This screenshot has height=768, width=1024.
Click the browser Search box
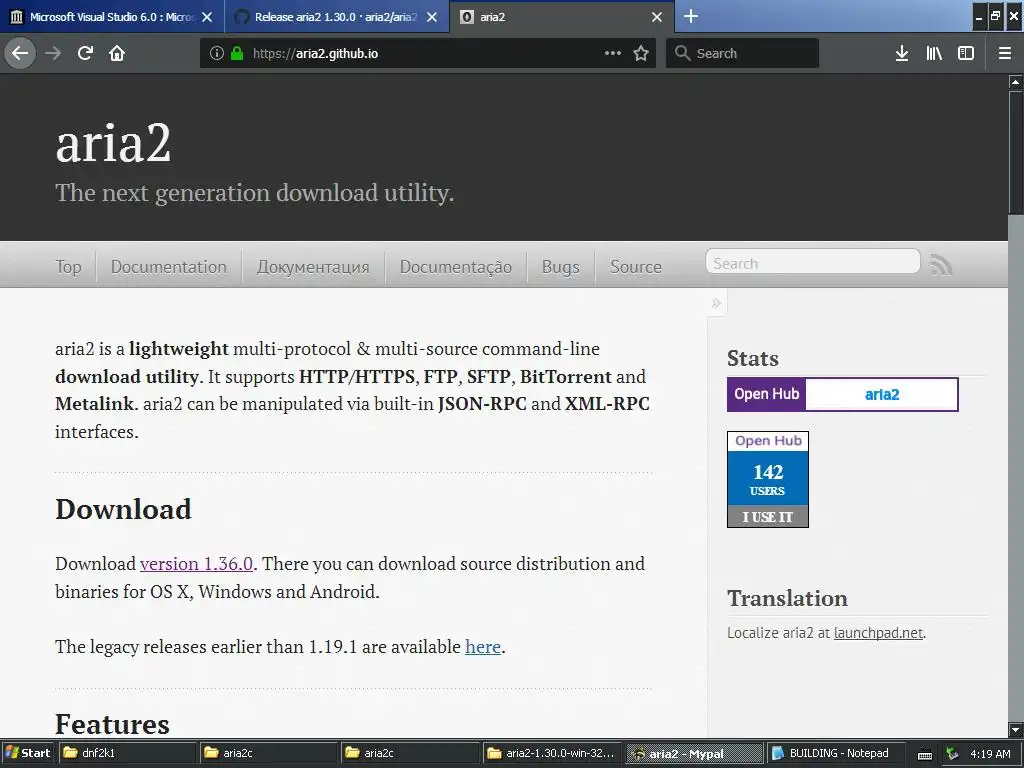click(743, 53)
